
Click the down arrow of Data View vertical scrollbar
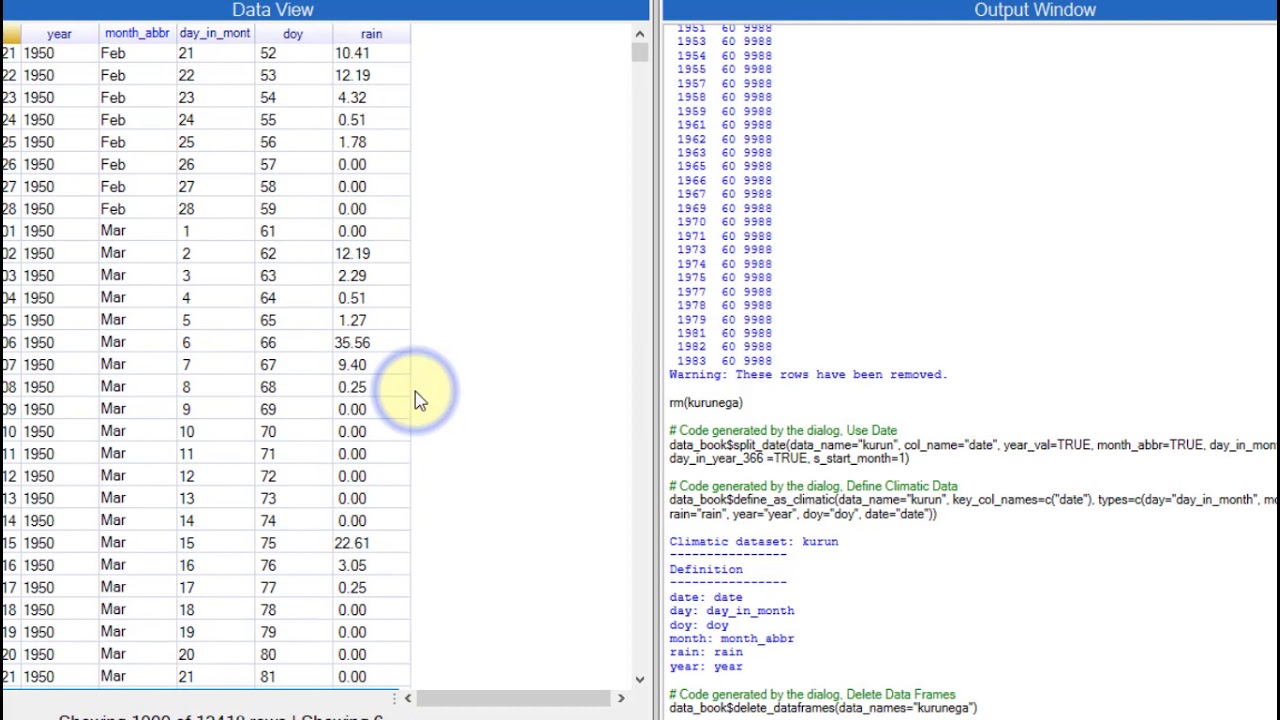(639, 679)
